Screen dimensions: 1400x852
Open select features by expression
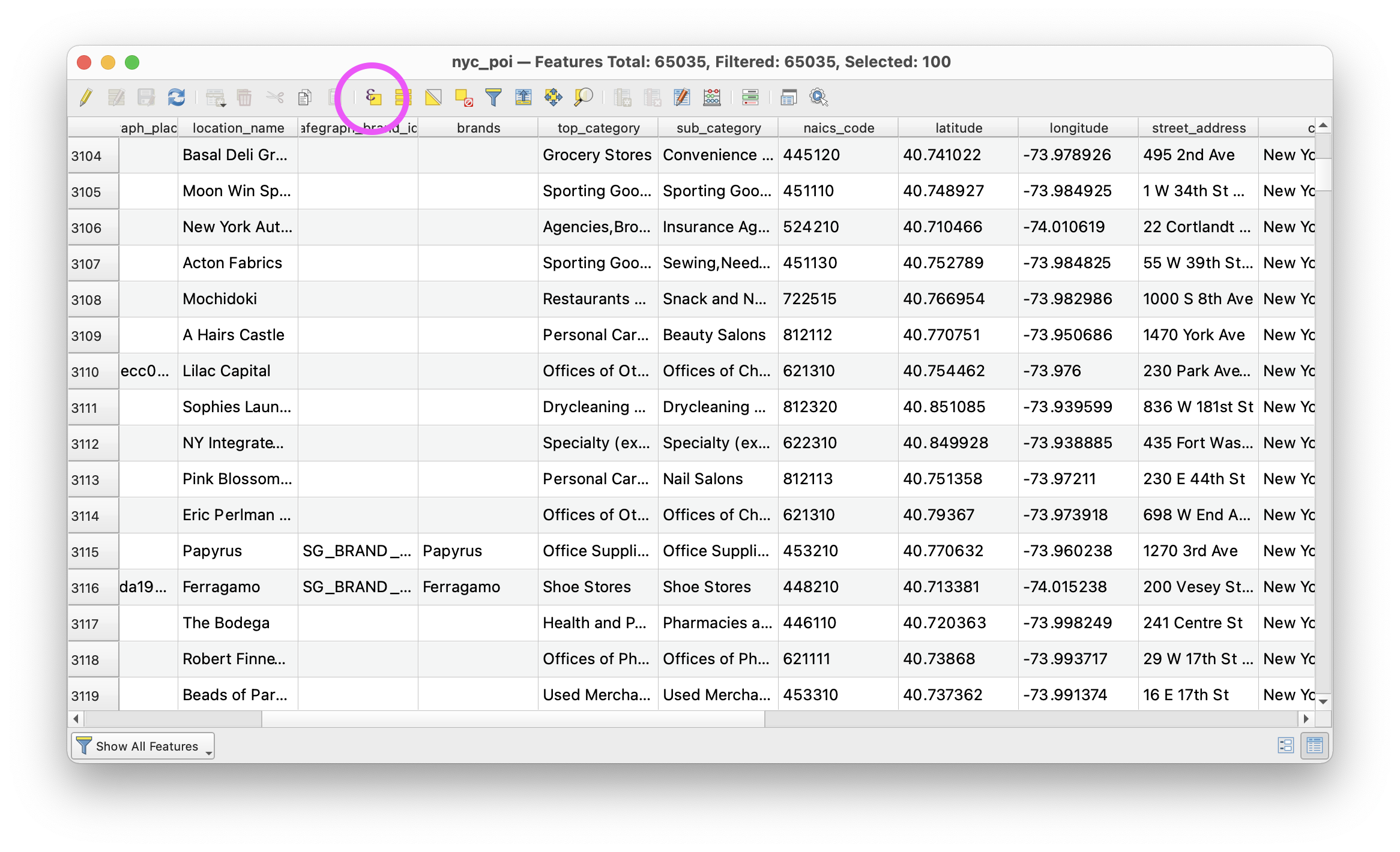click(373, 97)
